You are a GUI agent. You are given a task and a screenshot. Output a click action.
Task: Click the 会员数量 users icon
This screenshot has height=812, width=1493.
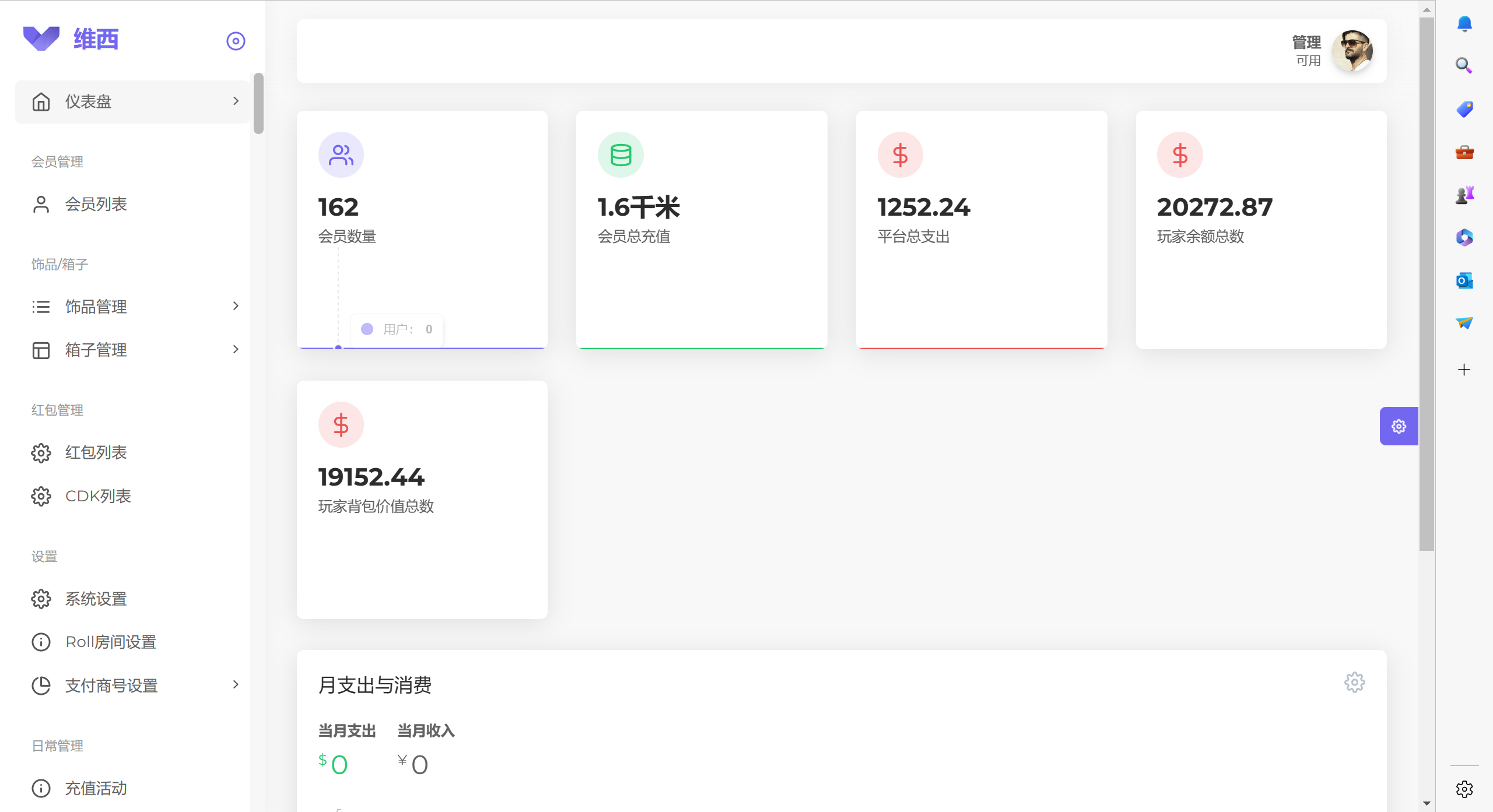[341, 155]
